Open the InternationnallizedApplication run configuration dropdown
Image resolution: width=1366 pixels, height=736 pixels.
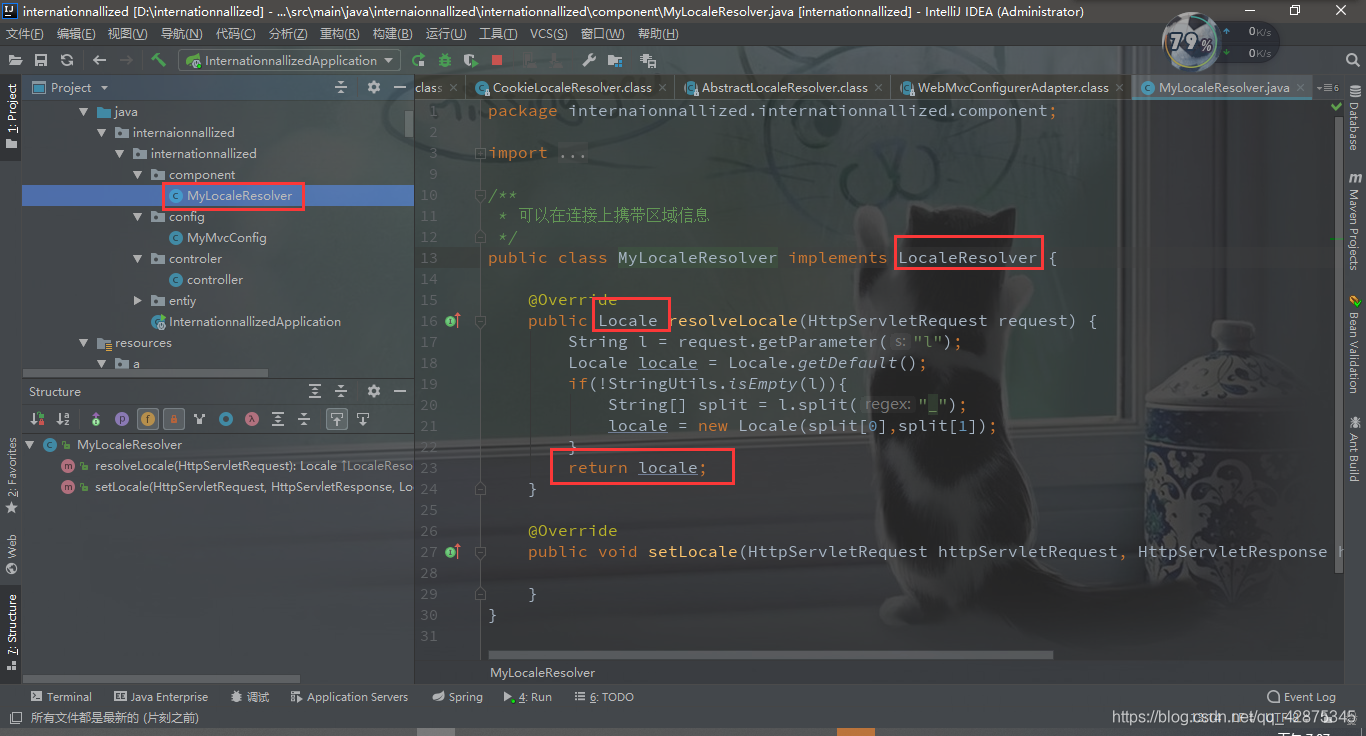pos(290,60)
